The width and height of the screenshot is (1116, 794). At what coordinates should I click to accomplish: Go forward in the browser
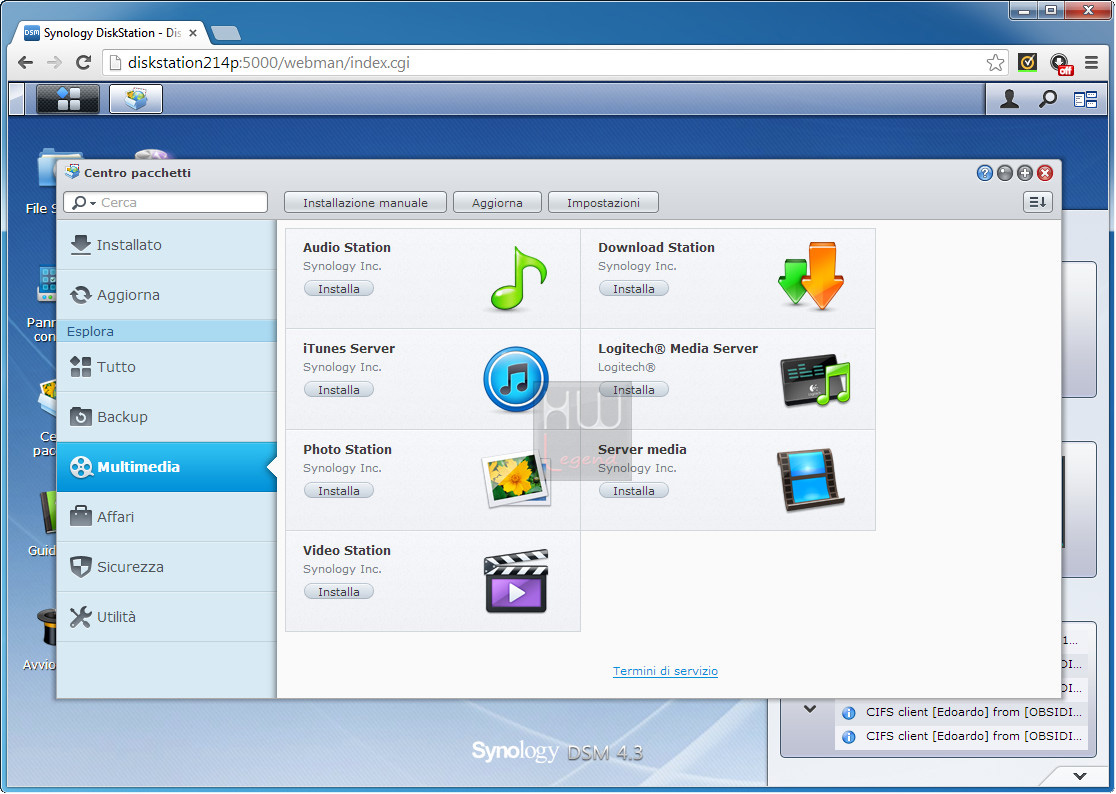point(54,63)
